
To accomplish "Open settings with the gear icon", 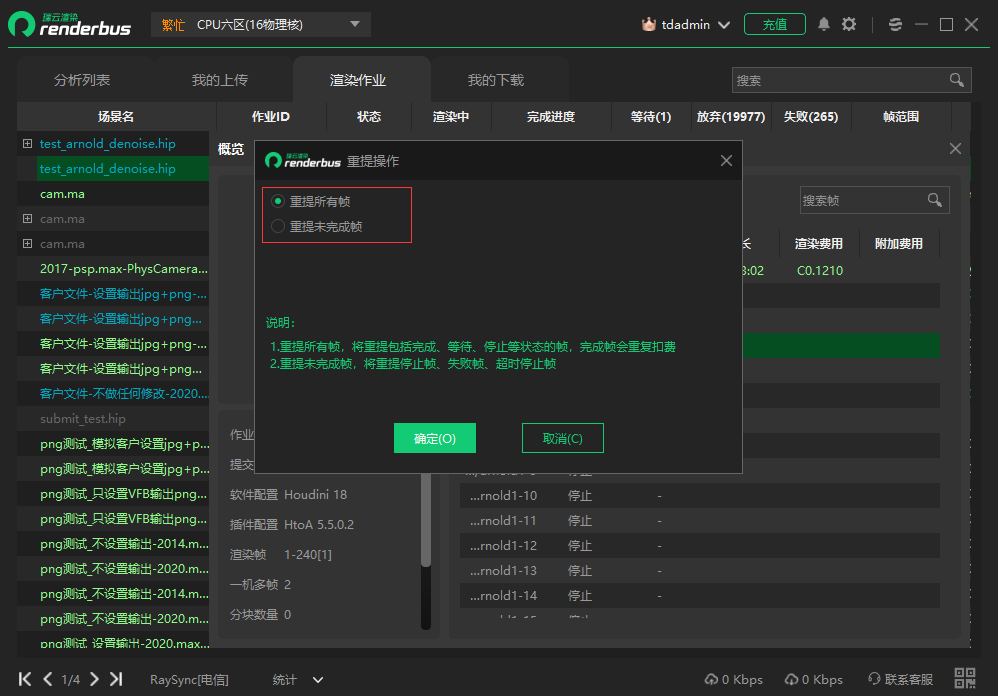I will (x=849, y=24).
